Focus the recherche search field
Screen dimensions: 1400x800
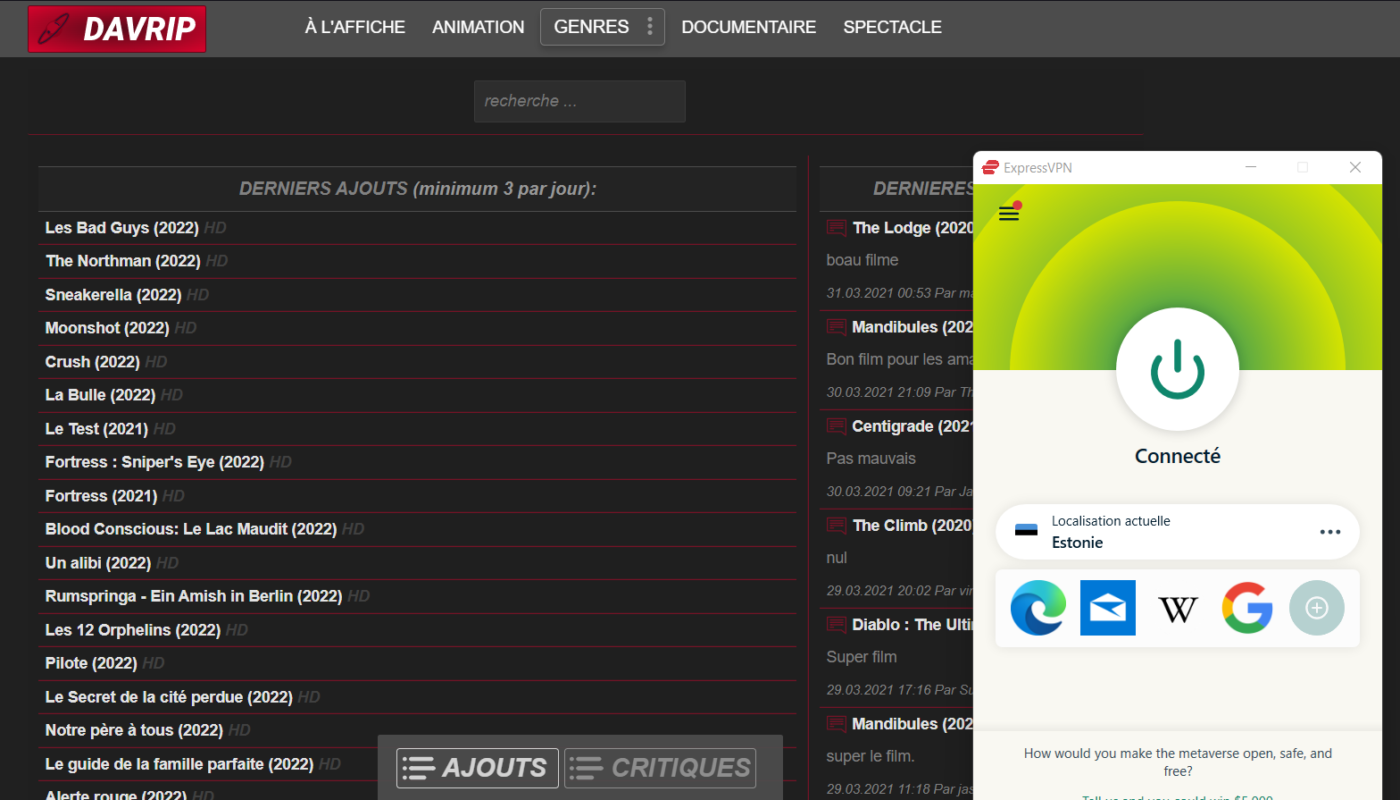580,101
